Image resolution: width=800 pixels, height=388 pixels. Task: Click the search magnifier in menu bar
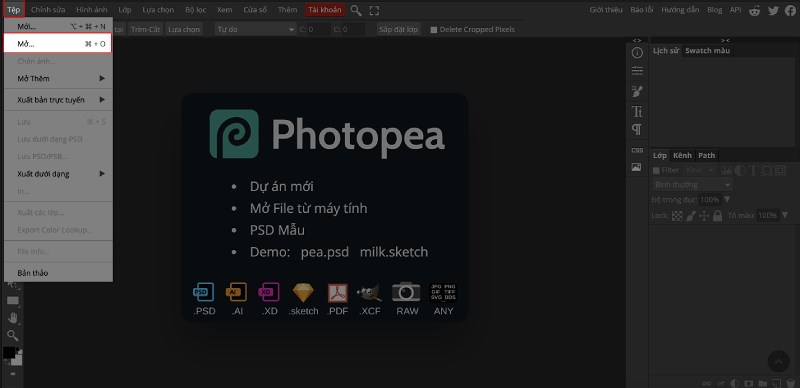[356, 10]
